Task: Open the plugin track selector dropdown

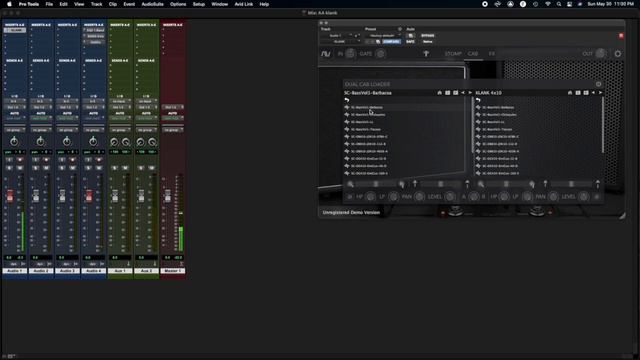Action: [x=338, y=36]
